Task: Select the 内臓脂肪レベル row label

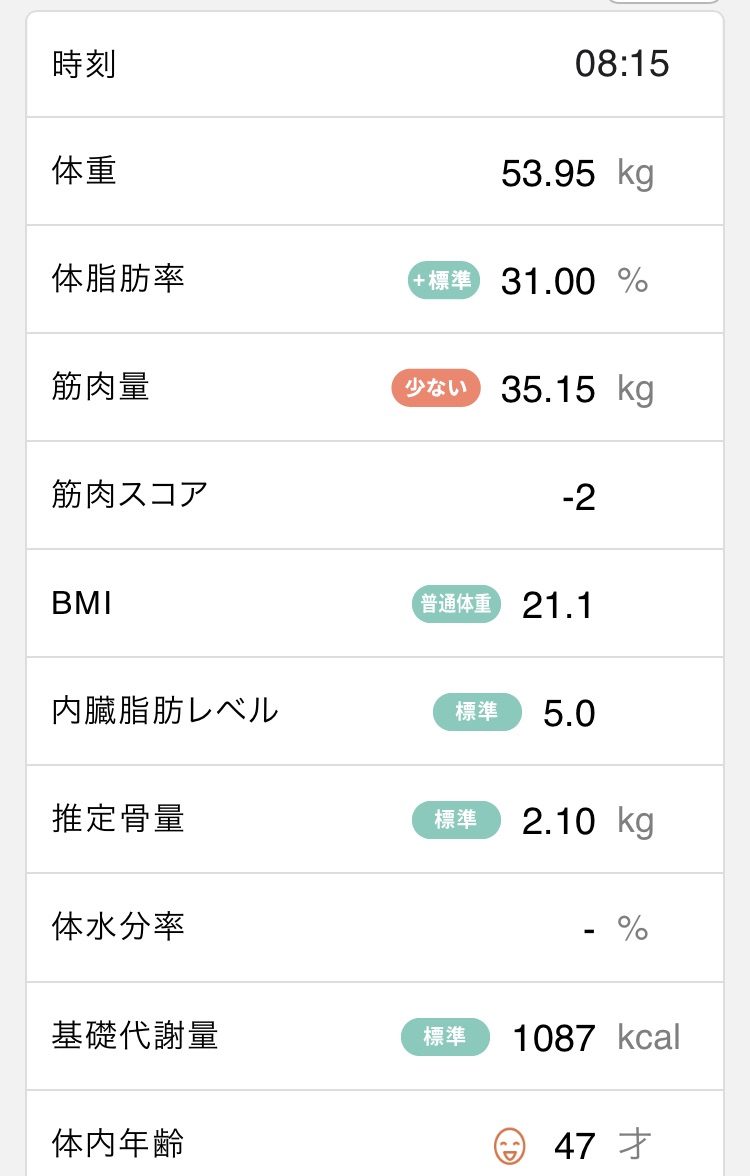Action: tap(165, 710)
